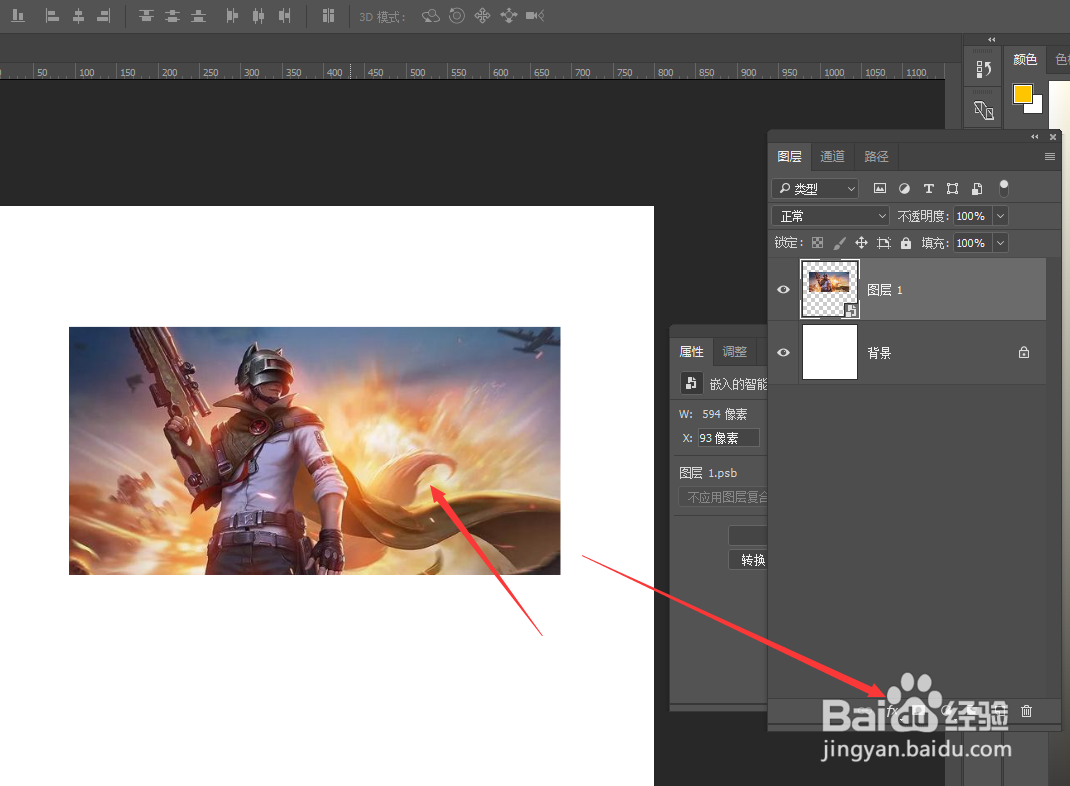Screen dimensions: 1070x786
Task: Select the 3D camera zoom icon
Action: 535,16
